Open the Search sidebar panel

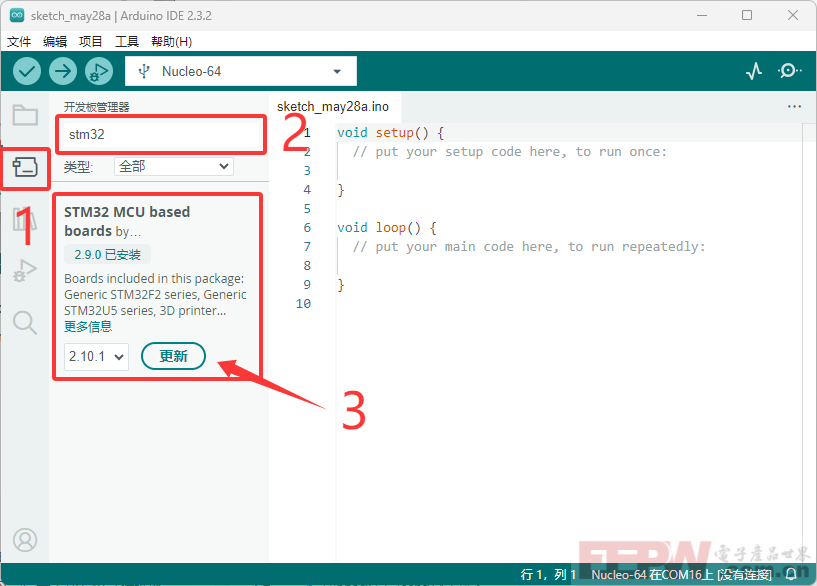pos(25,322)
